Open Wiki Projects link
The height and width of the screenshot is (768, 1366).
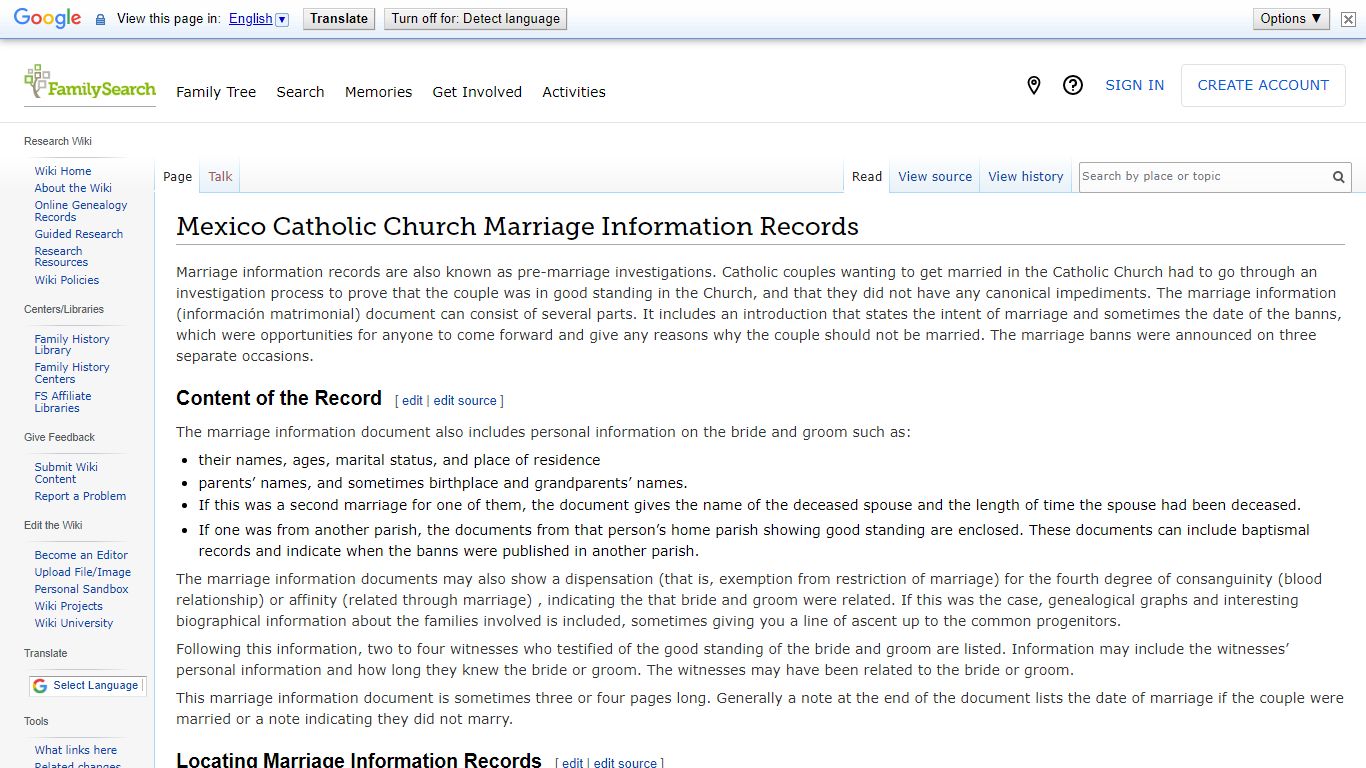[69, 606]
